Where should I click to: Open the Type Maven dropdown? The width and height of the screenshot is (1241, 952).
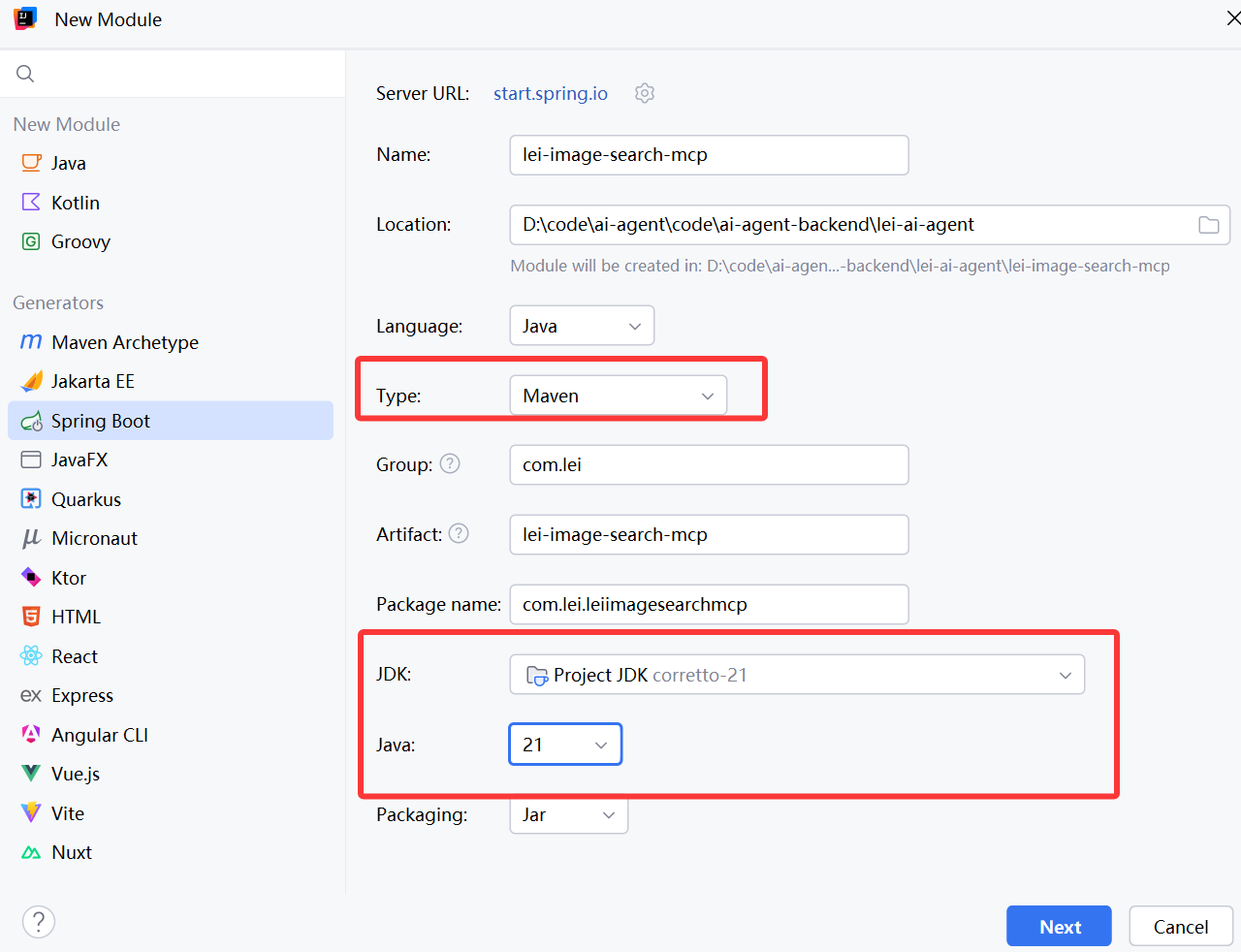click(x=618, y=396)
